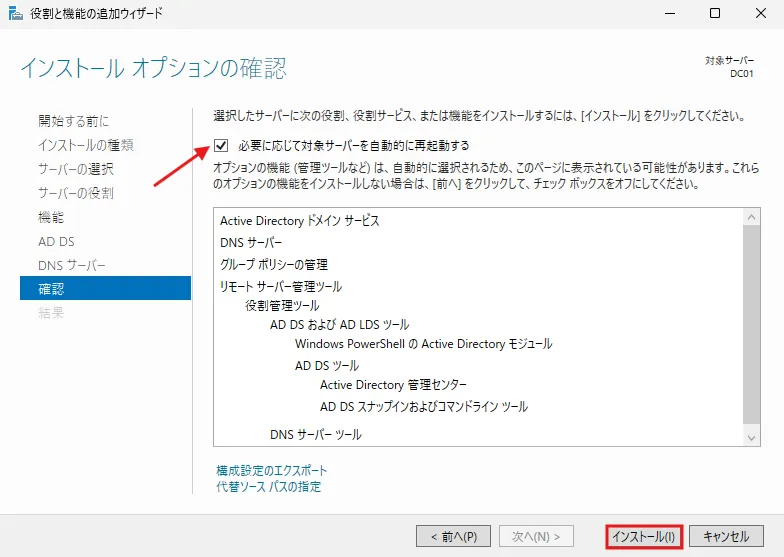Click the DC01 target server name
Image resolution: width=784 pixels, height=557 pixels.
pyautogui.click(x=742, y=74)
